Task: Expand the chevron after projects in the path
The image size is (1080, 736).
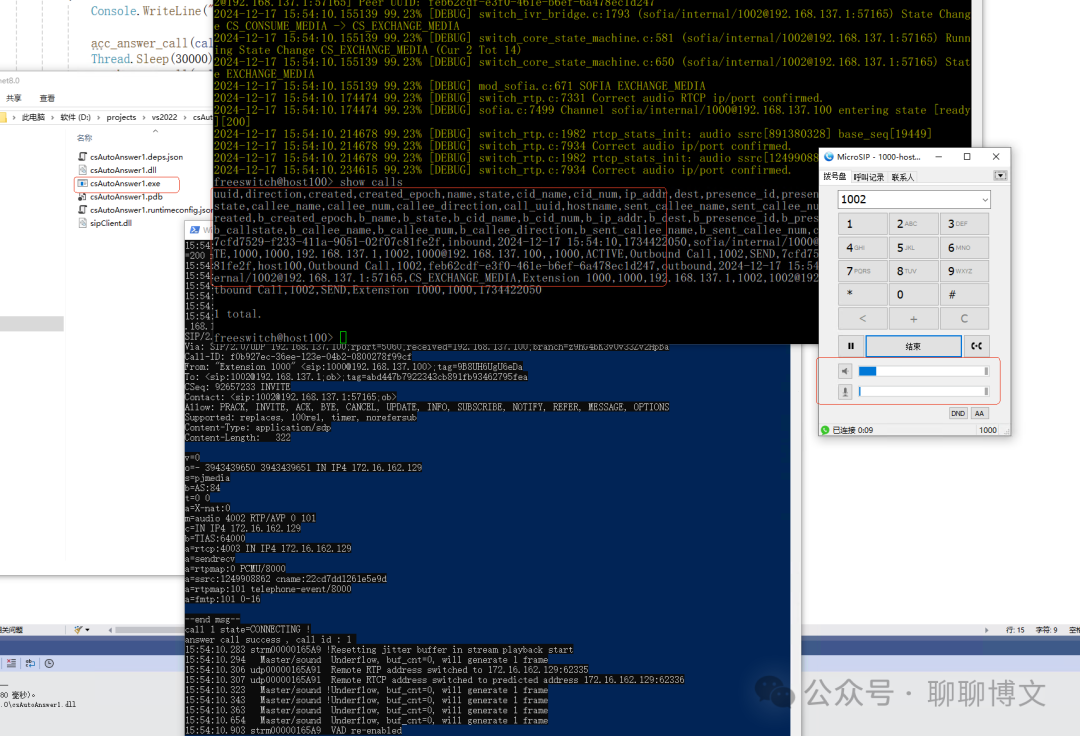Action: [x=144, y=118]
